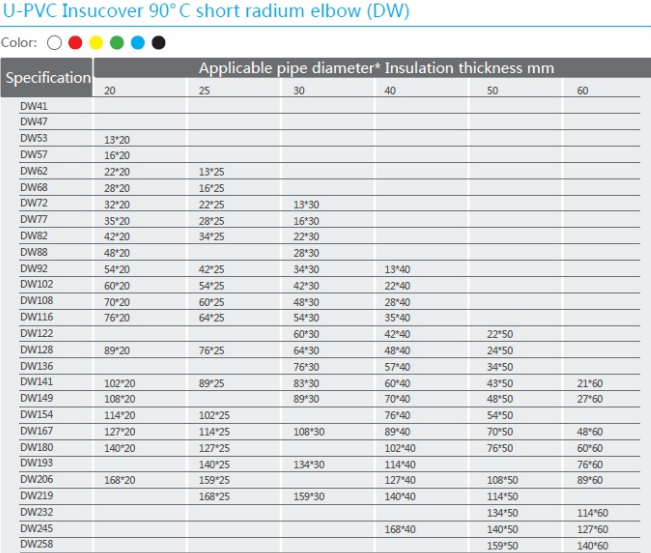This screenshot has height=553, width=651.
Task: Select the 21*60 cell in DW141 row
Action: [590, 383]
